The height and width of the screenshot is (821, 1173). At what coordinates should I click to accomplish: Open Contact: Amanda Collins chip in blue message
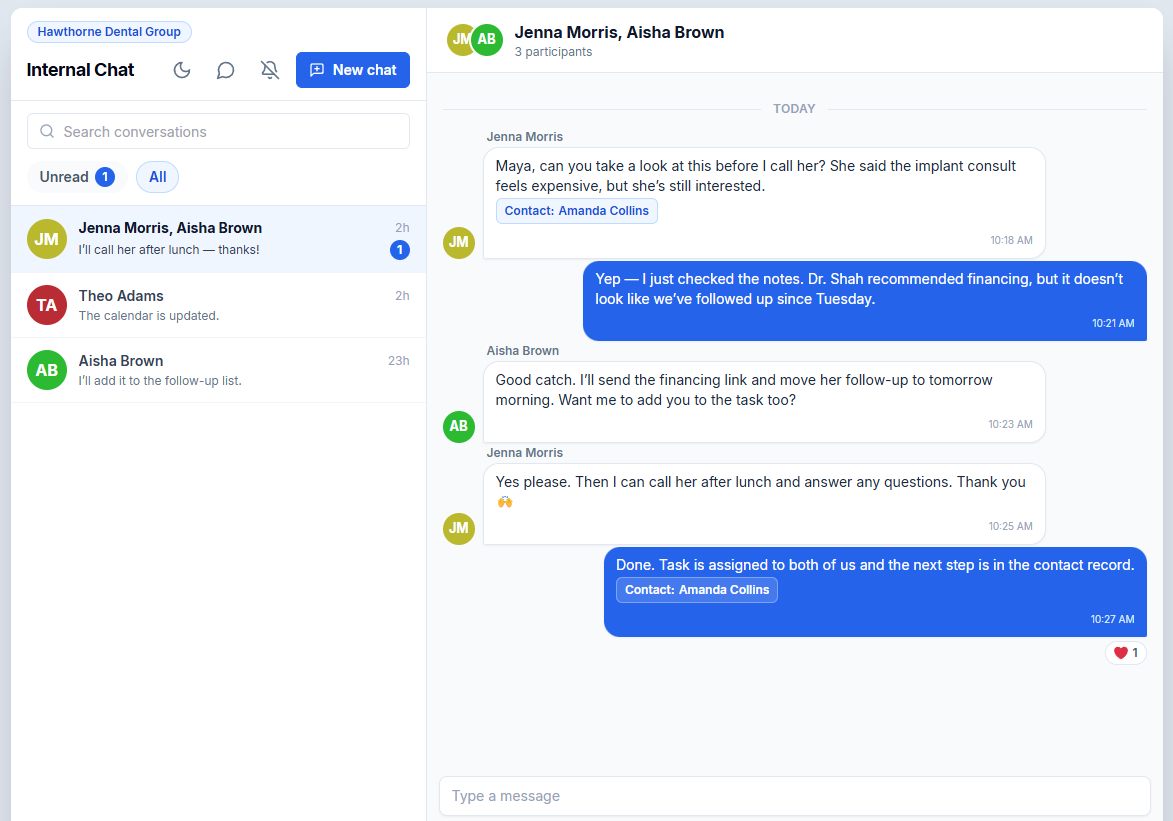(x=696, y=590)
